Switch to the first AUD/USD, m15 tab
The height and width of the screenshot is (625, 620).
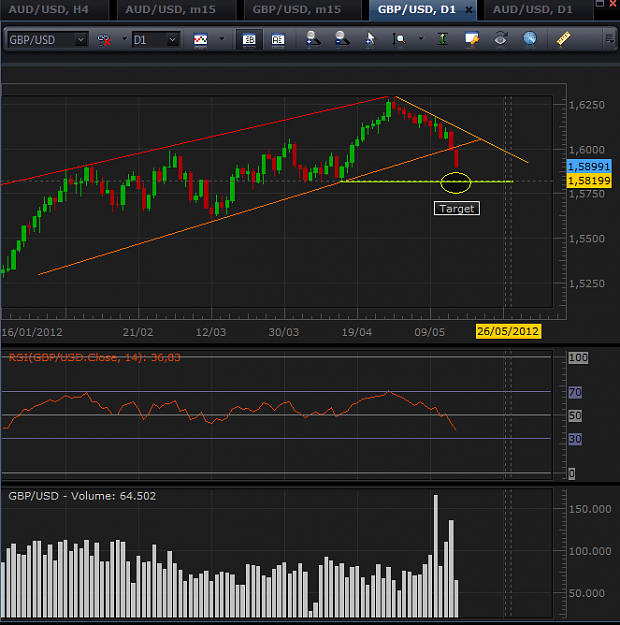click(x=171, y=9)
